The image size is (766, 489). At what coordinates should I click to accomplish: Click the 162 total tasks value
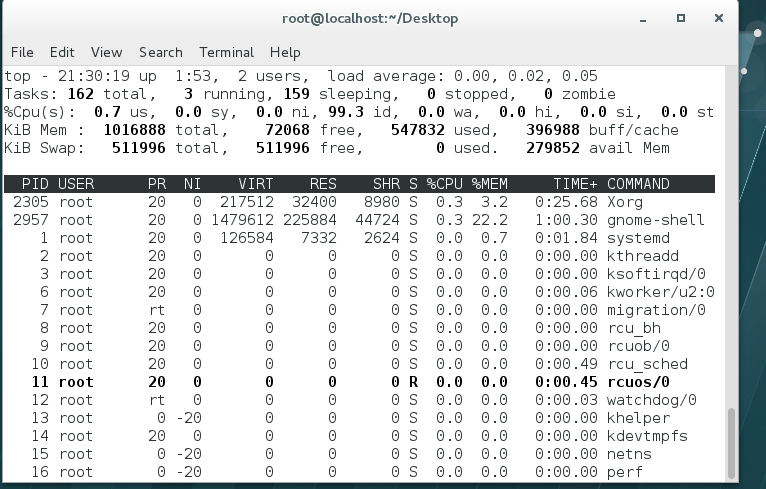pos(80,94)
